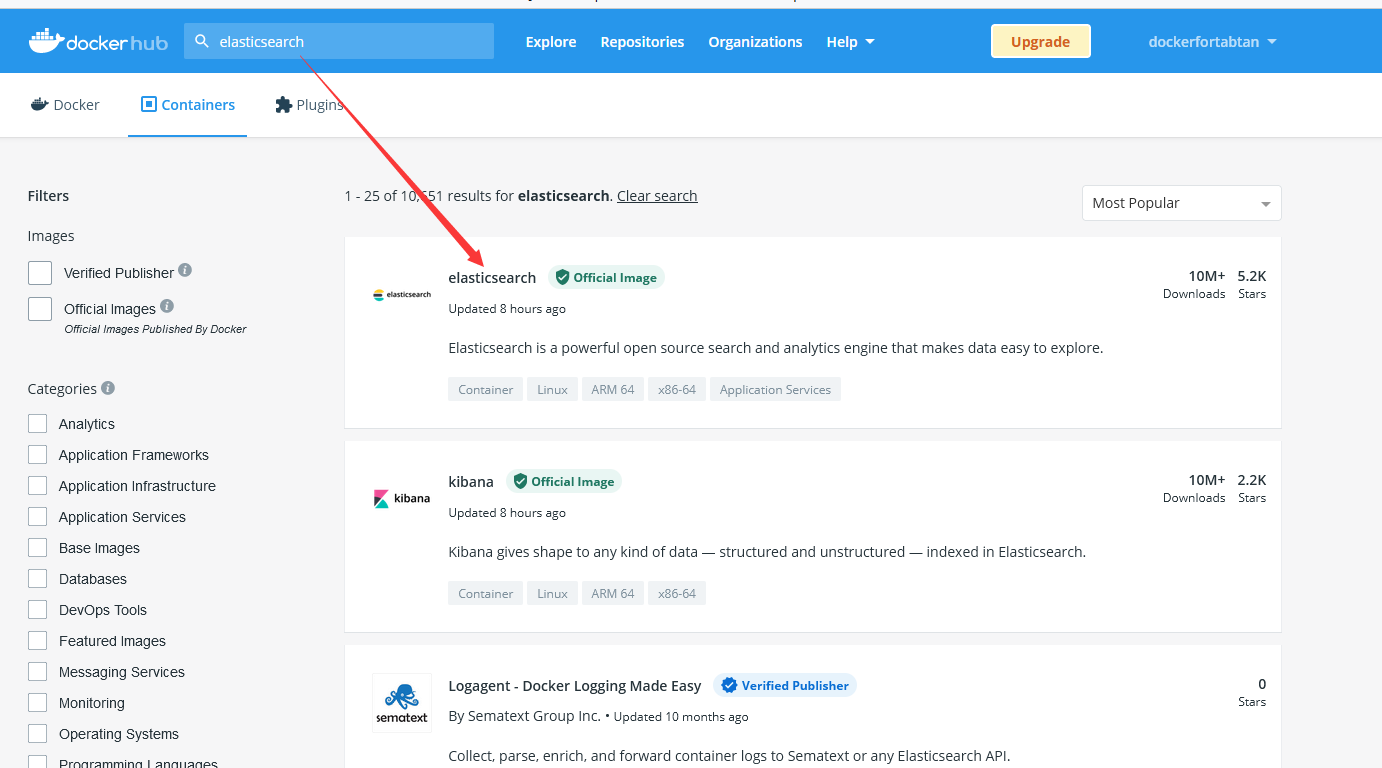Open Explore in the top navigation

(x=551, y=42)
